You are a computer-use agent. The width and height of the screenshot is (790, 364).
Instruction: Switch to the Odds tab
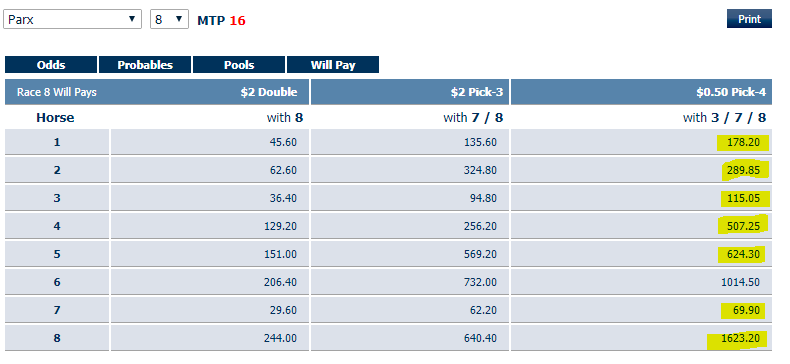[x=51, y=65]
